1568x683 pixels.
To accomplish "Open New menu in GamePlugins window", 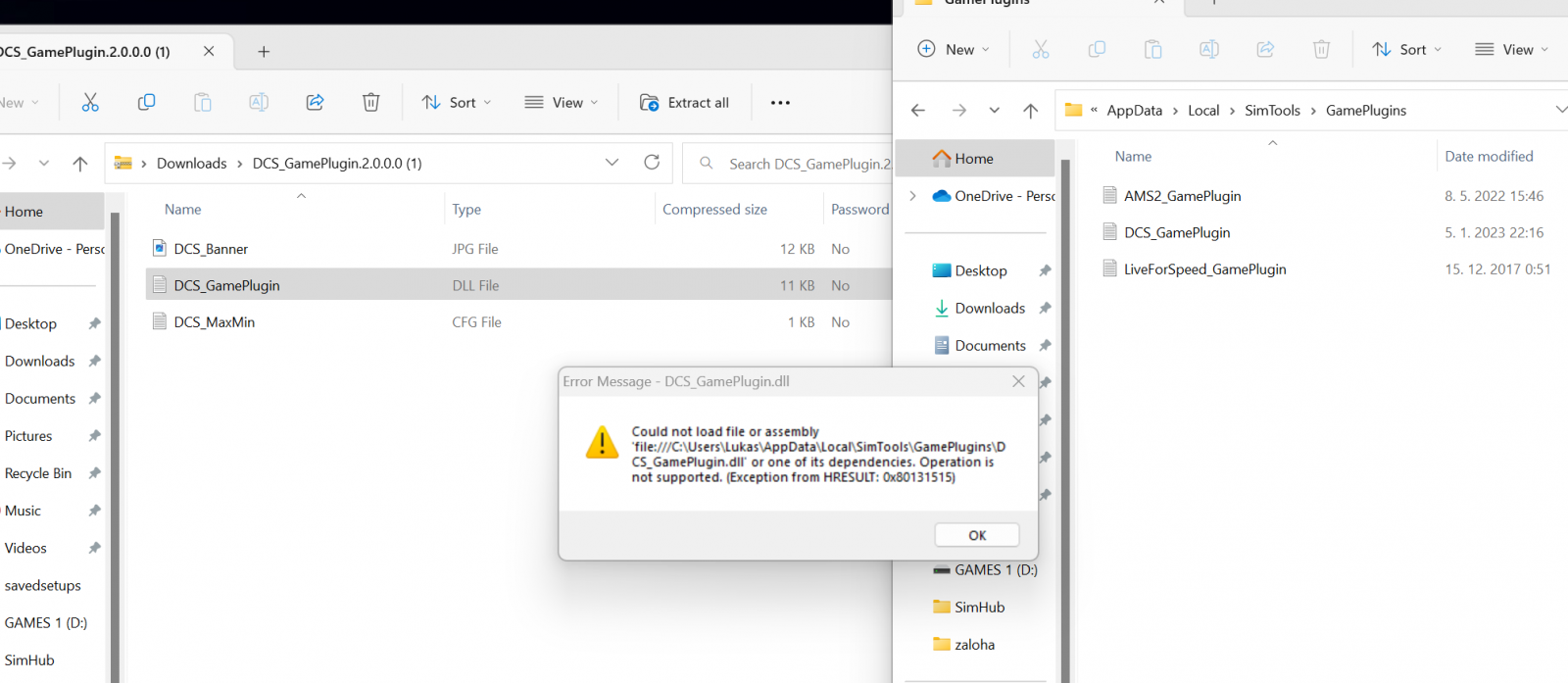I will pyautogui.click(x=954, y=49).
